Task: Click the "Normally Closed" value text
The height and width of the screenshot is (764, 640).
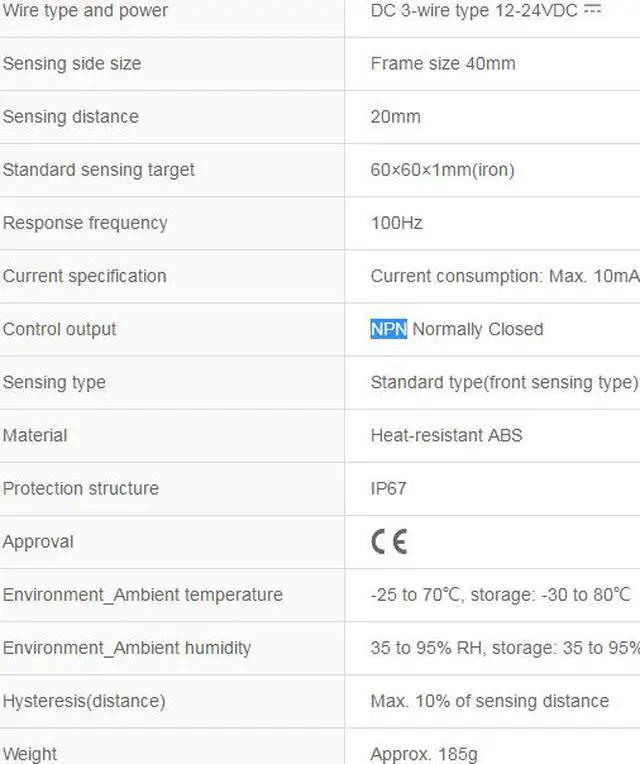Action: pyautogui.click(x=478, y=329)
